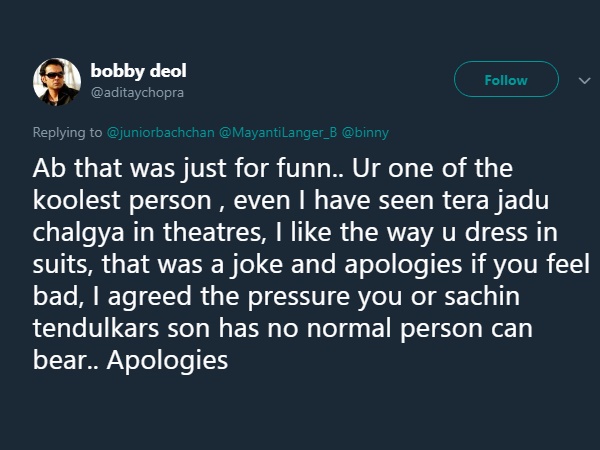Visit the @aditaychopra handle

[137, 93]
